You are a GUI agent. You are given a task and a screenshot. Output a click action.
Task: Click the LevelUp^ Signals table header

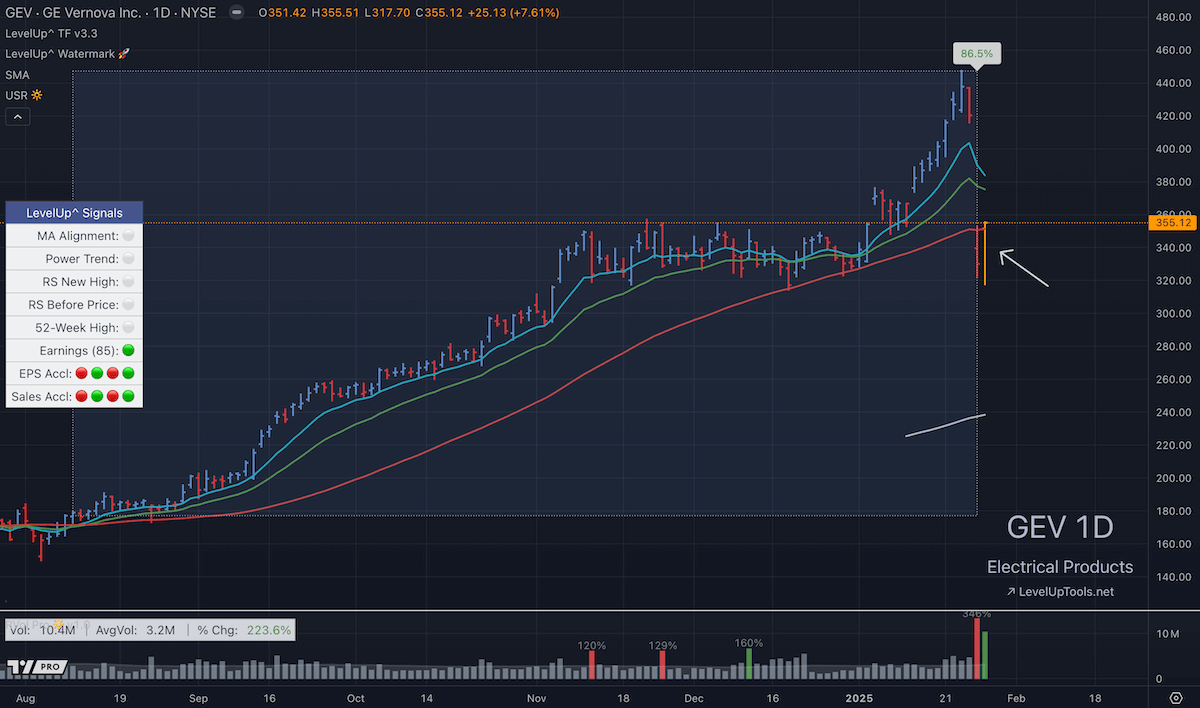[x=74, y=213]
